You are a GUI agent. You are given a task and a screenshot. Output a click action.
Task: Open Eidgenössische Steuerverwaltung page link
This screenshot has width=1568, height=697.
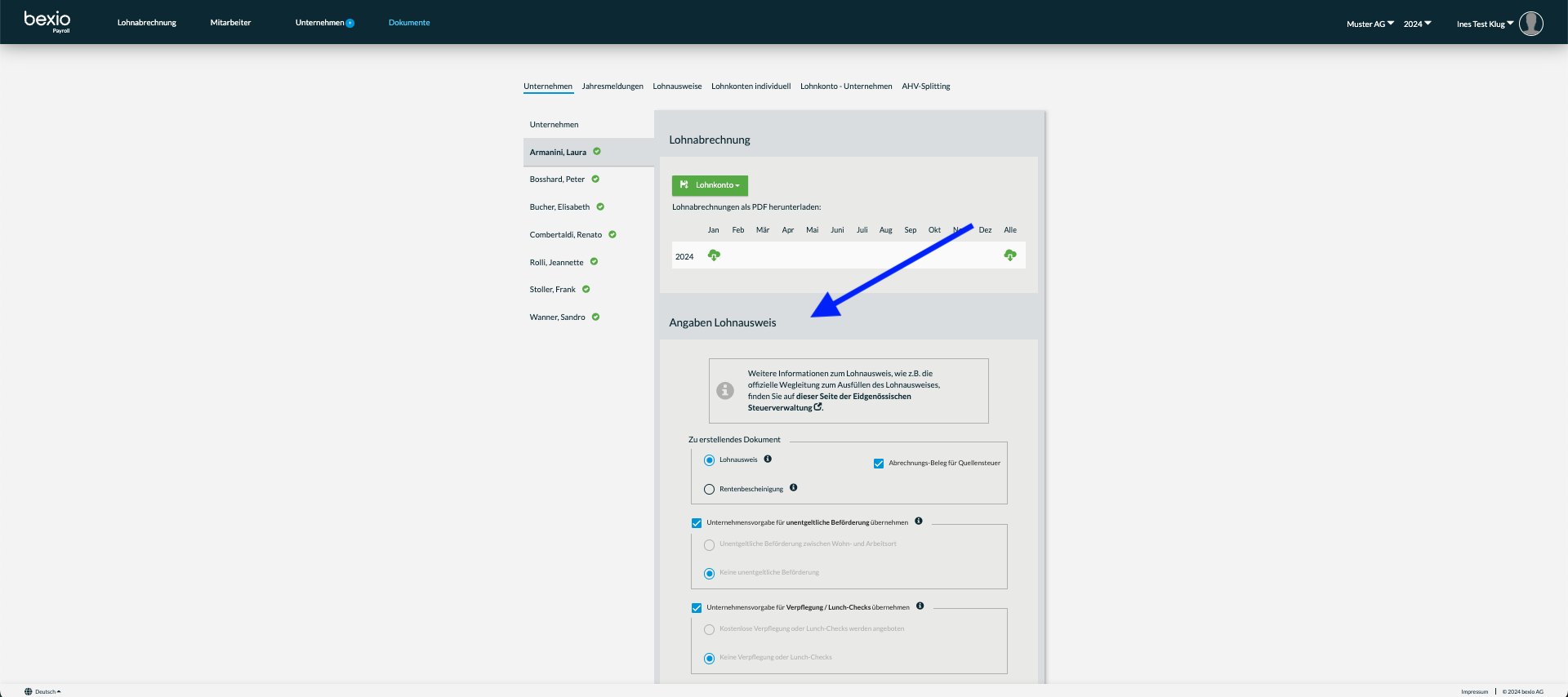pyautogui.click(x=830, y=402)
